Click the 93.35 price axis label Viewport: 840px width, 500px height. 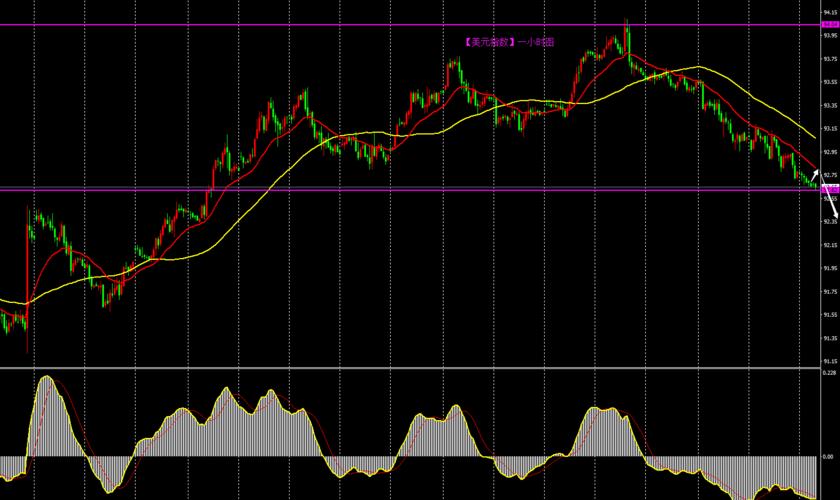829,105
